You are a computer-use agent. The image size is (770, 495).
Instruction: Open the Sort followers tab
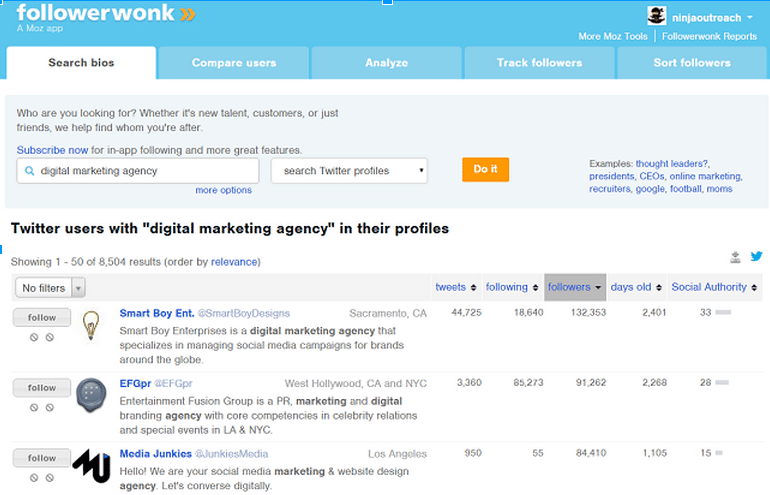[692, 63]
